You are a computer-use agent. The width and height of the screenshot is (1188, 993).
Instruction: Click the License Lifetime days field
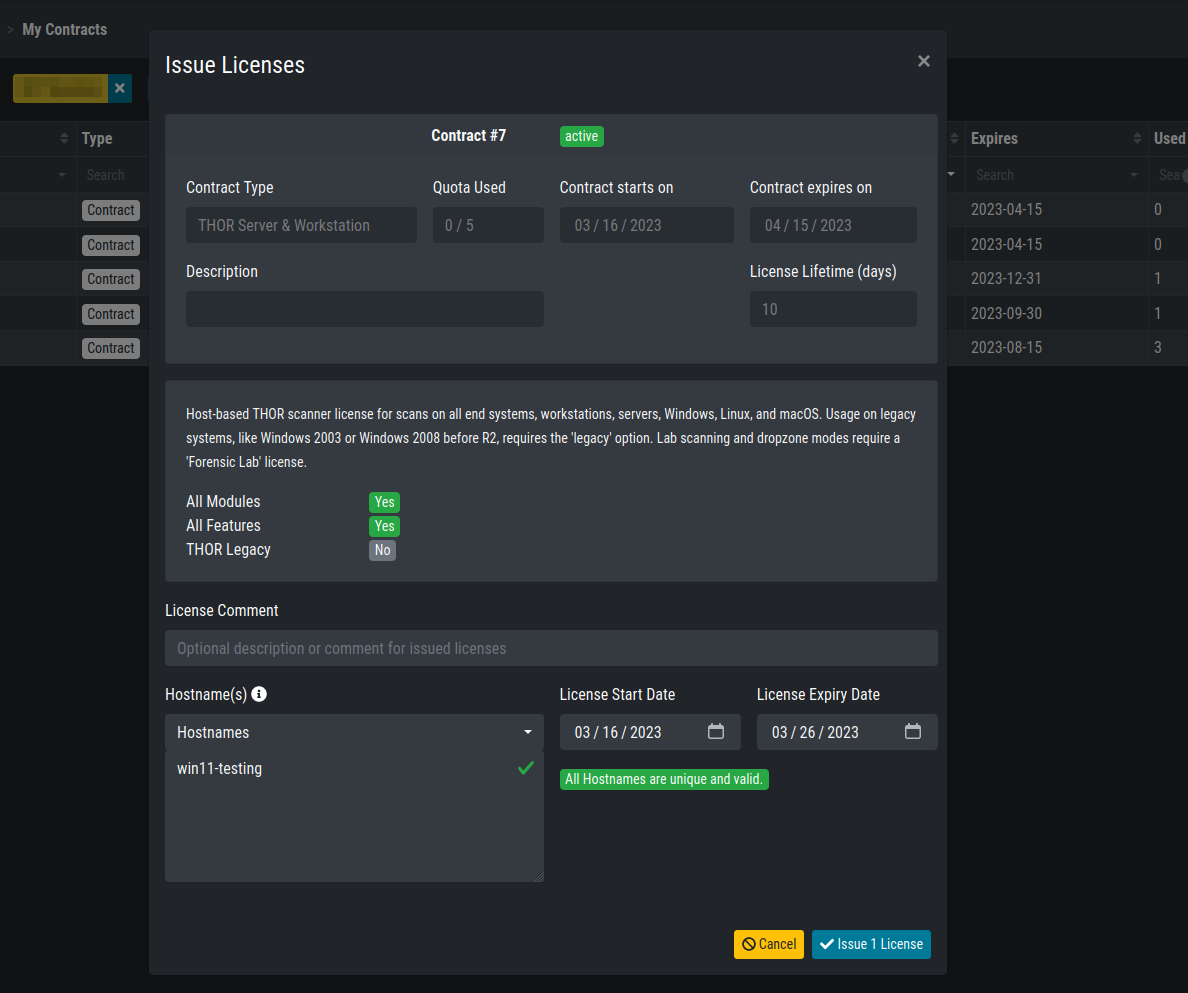click(x=833, y=309)
